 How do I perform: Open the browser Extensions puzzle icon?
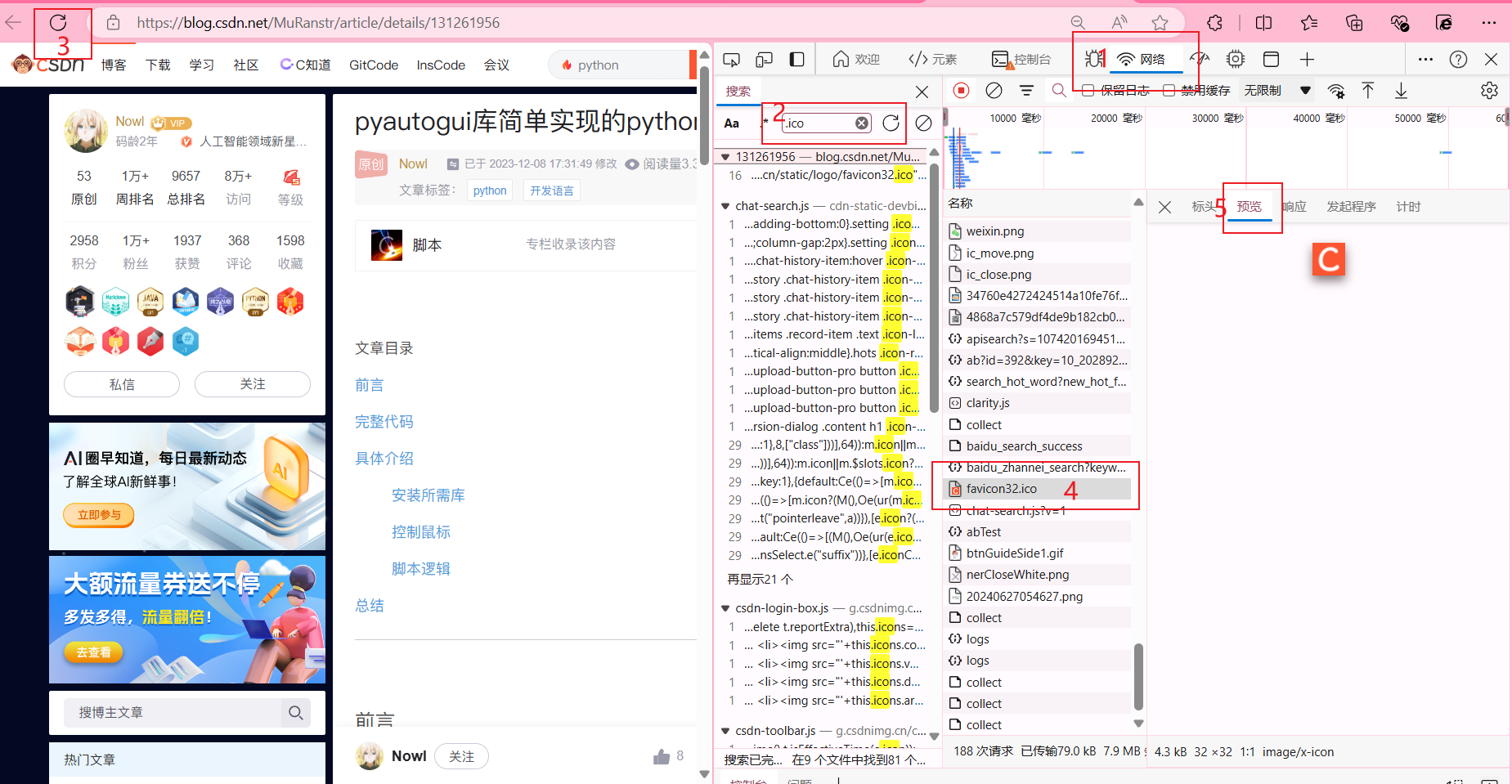pyautogui.click(x=1215, y=23)
